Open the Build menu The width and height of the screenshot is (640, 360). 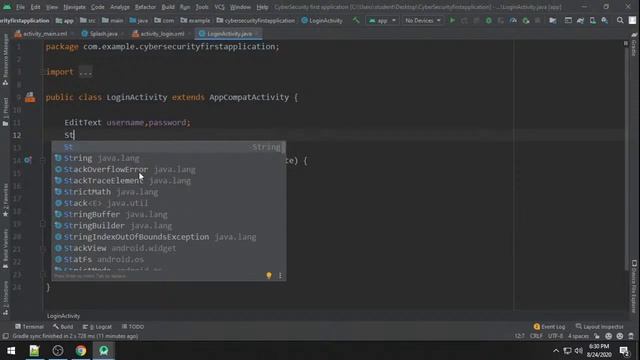[x=168, y=7]
